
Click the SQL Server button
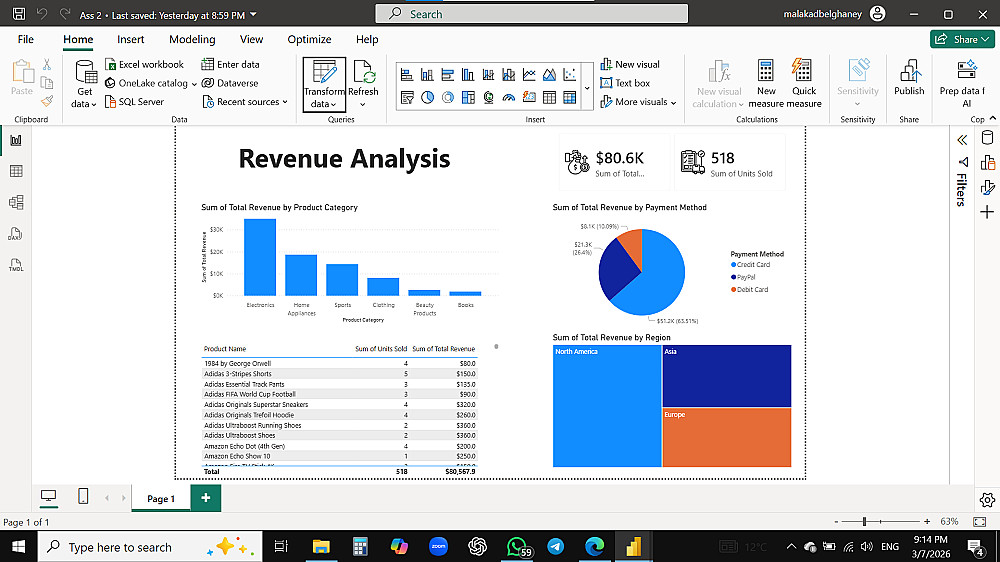click(135, 102)
